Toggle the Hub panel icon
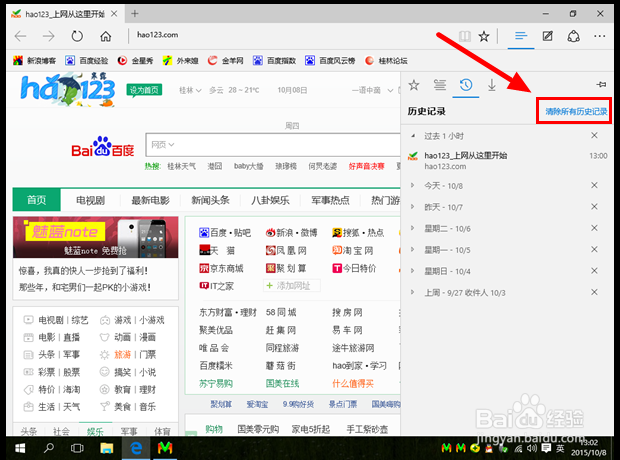This screenshot has height=460, width=620. tap(521, 36)
